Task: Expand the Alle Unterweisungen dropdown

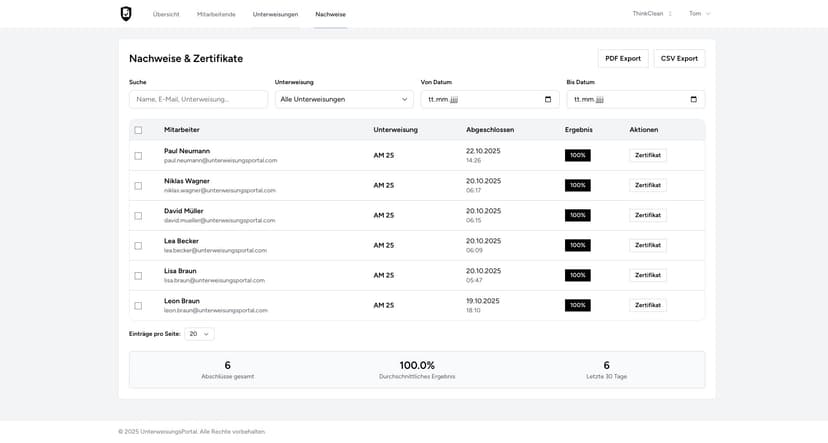Action: 344,99
